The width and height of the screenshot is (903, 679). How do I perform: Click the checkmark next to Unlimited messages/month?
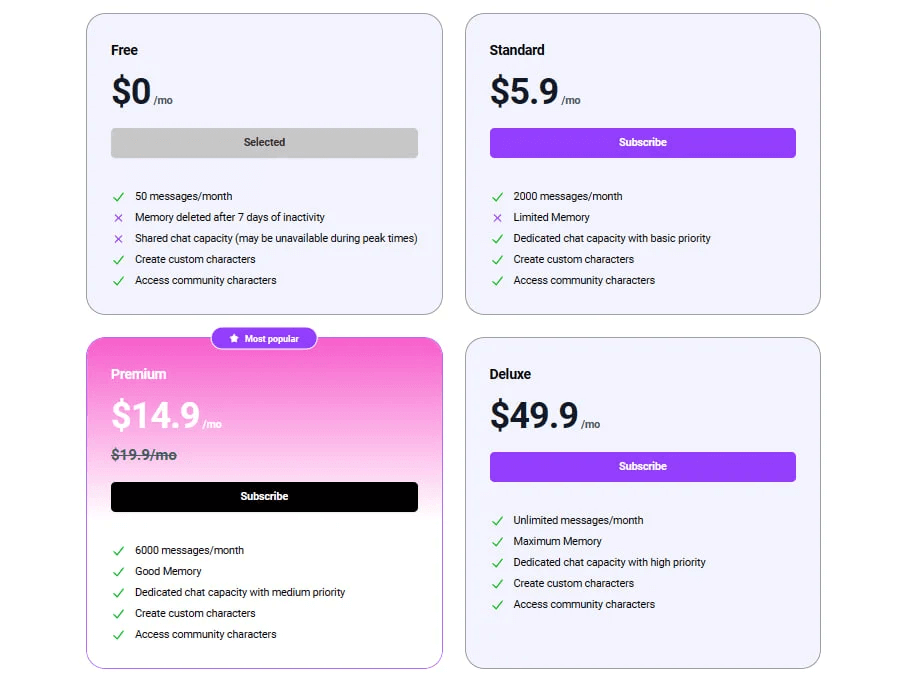click(498, 520)
